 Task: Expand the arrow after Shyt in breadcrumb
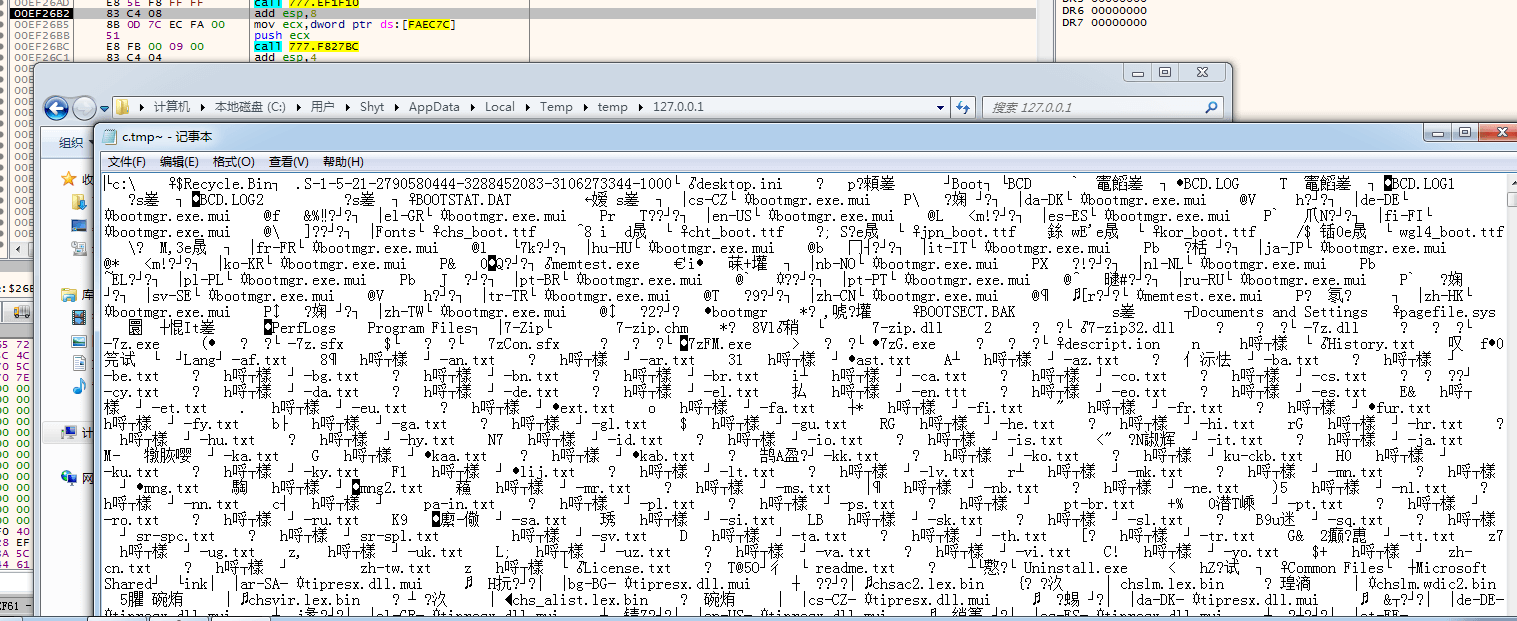[x=397, y=107]
